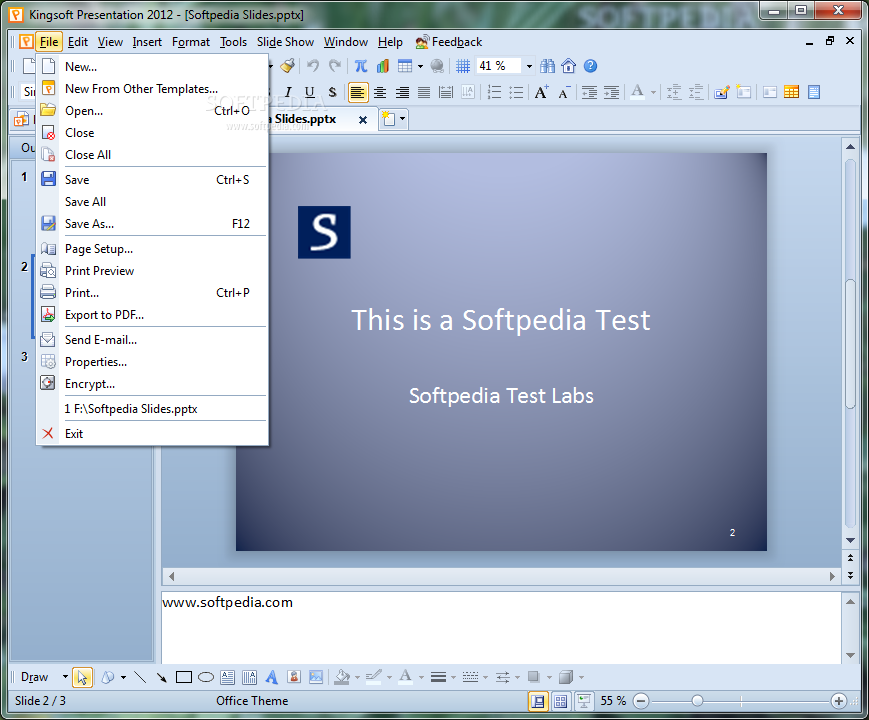Click the decrease indent icon

click(589, 92)
